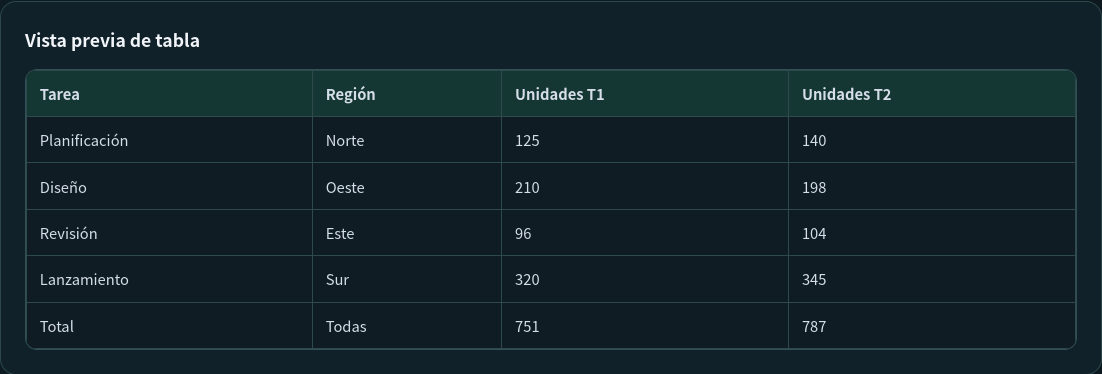Viewport: 1102px width, 374px height.
Task: Click the Total row label
Action: (169, 325)
